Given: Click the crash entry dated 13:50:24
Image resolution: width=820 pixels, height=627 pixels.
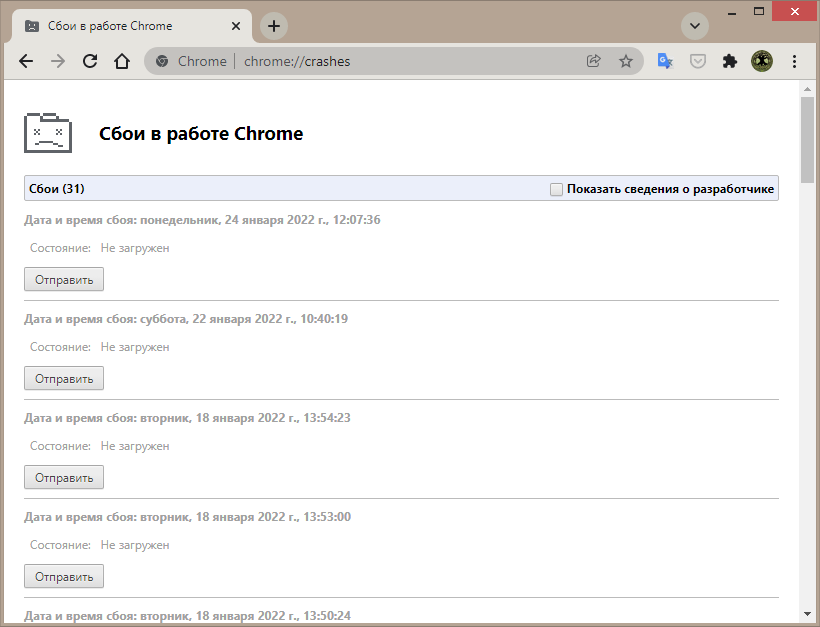Looking at the screenshot, I should (x=187, y=615).
